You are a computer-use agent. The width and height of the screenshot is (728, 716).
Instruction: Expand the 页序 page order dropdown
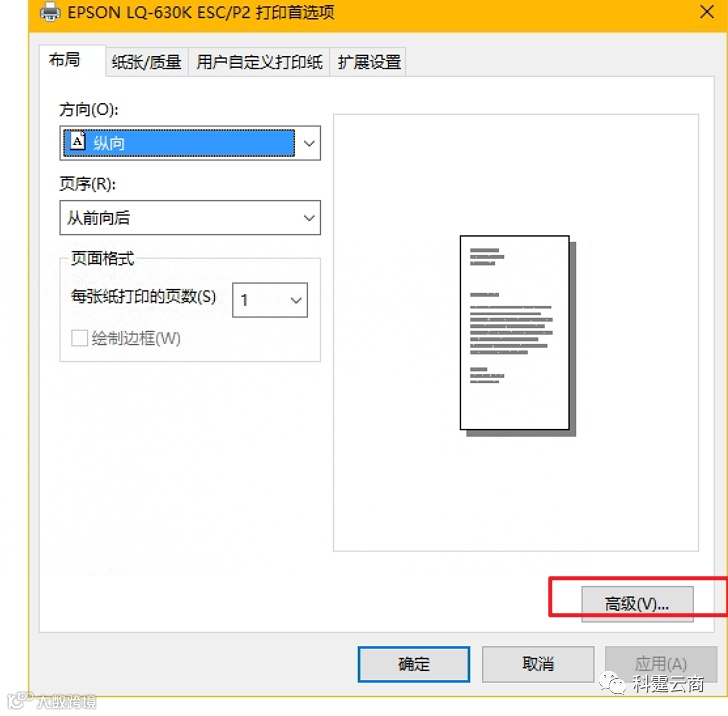click(x=190, y=218)
